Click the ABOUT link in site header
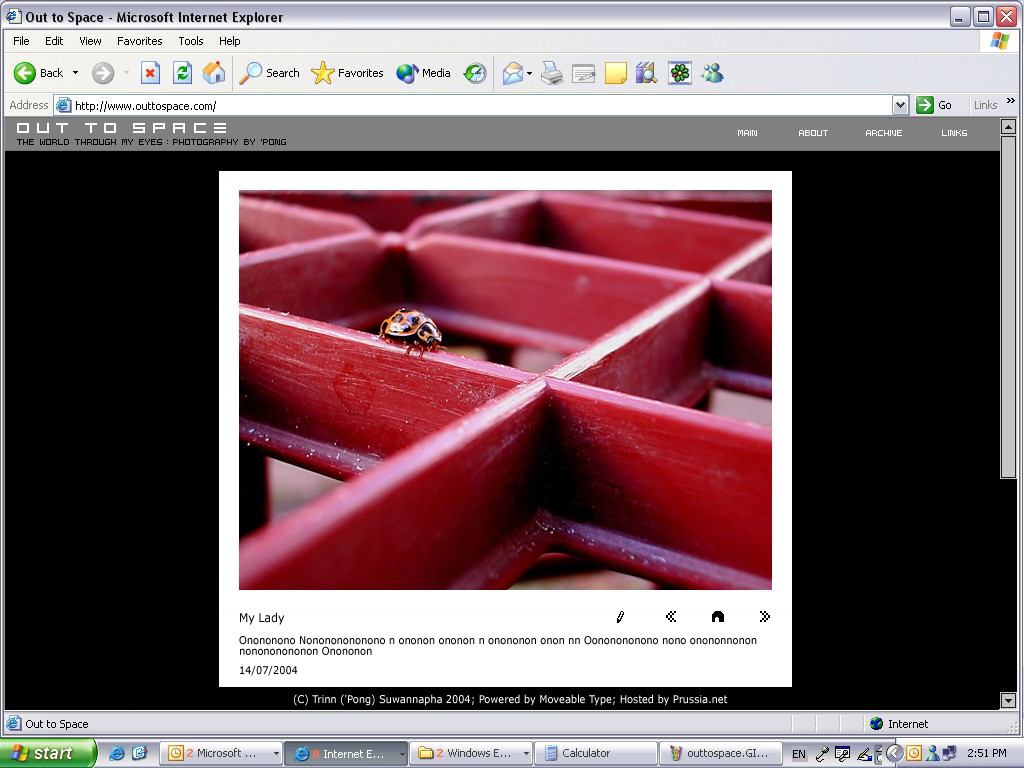 tap(813, 133)
